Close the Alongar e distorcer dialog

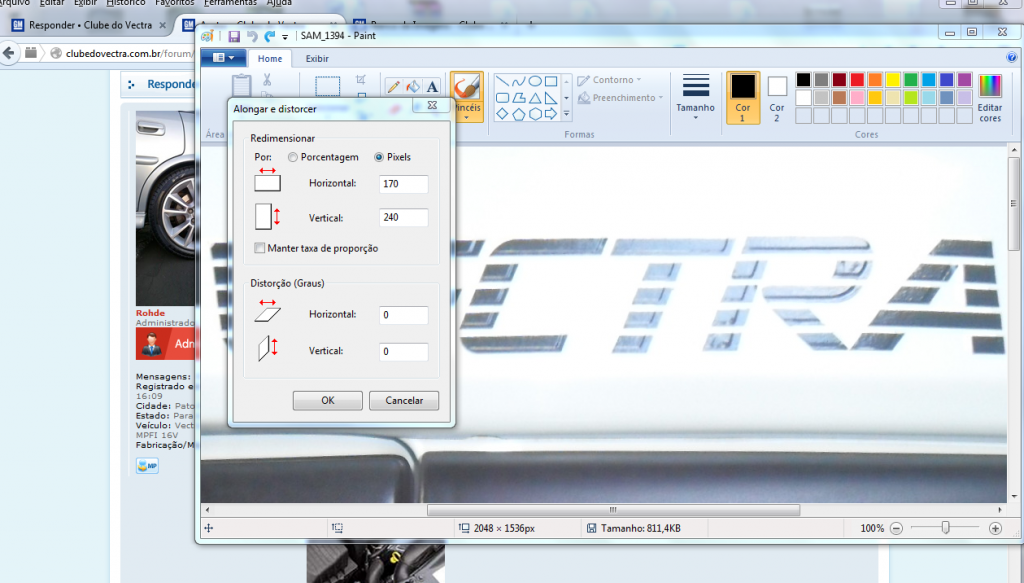432,105
